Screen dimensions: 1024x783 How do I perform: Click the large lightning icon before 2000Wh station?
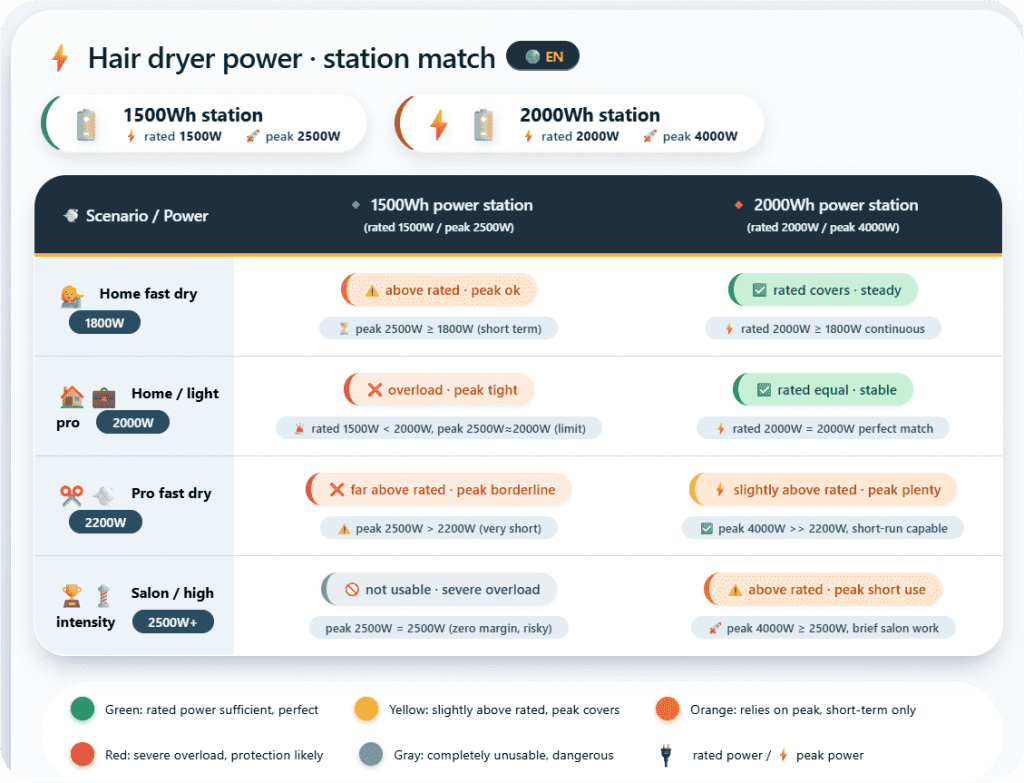click(438, 124)
